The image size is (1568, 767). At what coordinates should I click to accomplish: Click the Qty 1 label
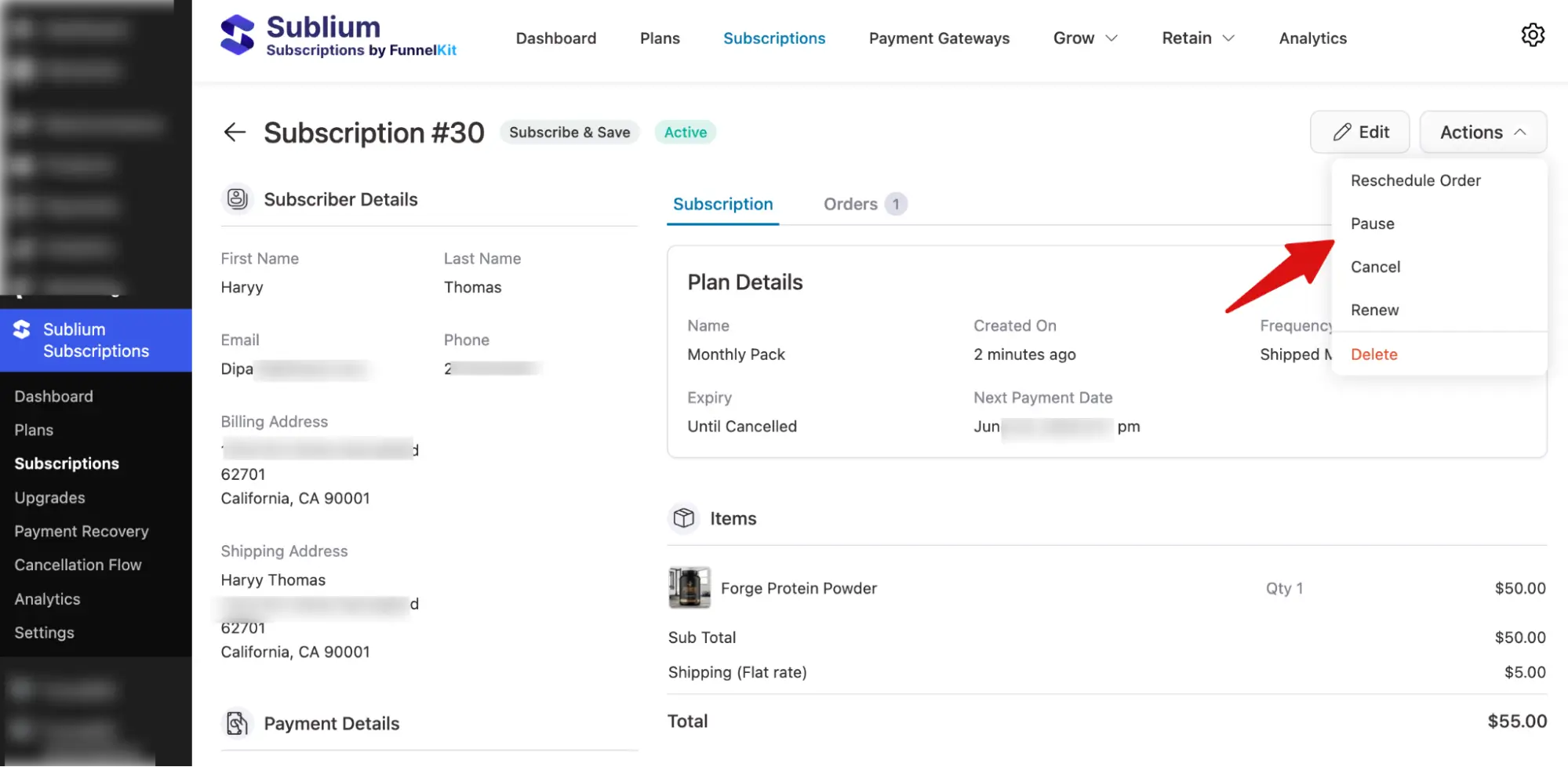tap(1284, 588)
